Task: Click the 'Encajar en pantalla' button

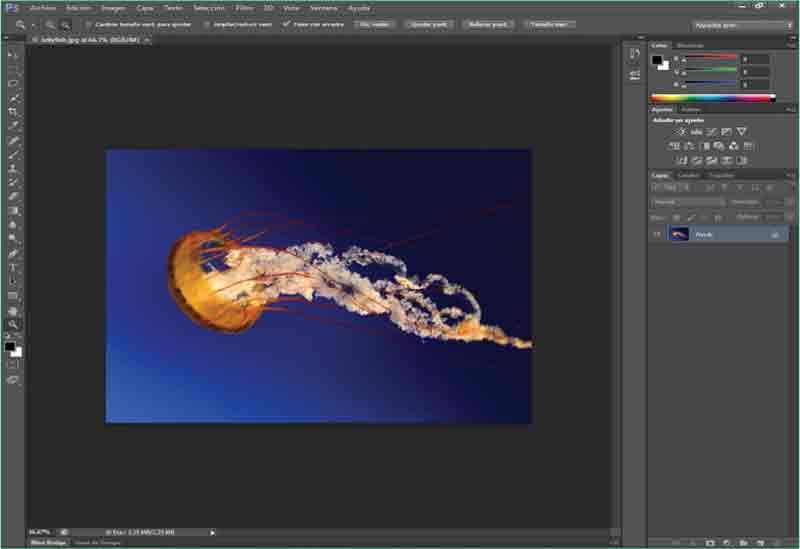Action: click(x=428, y=24)
